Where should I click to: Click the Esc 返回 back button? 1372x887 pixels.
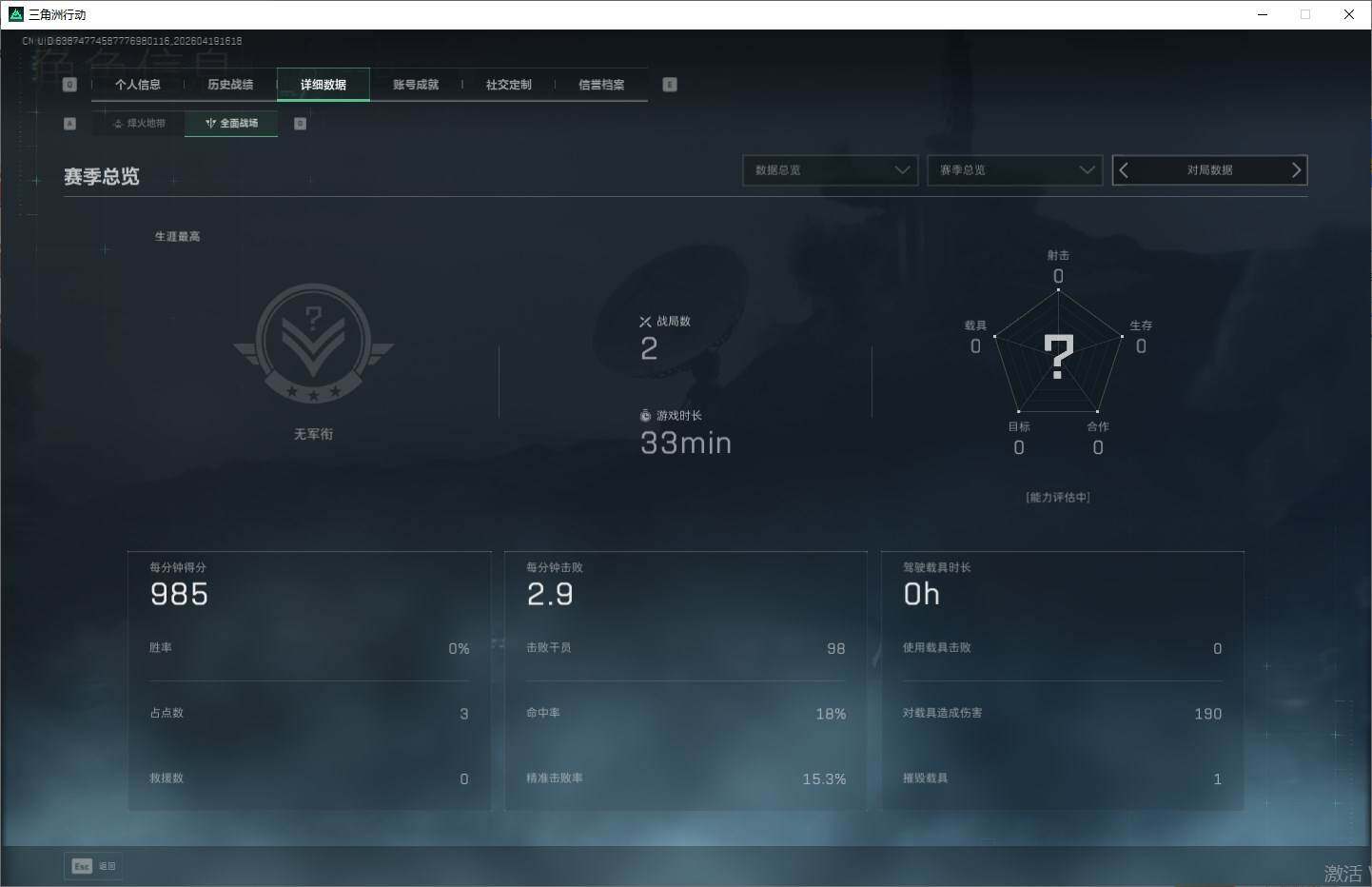[x=93, y=866]
